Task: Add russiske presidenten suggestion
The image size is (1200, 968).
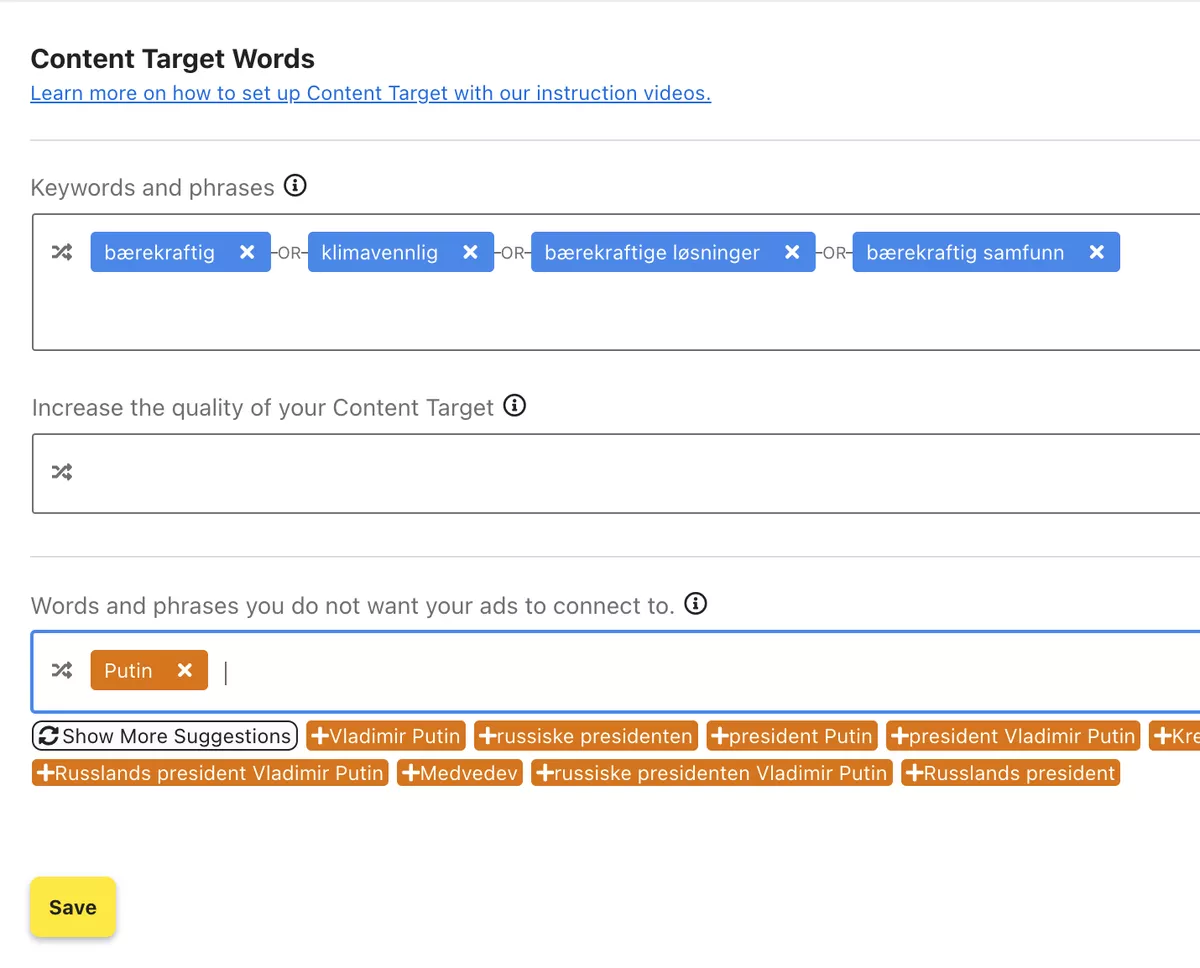Action: tap(586, 736)
